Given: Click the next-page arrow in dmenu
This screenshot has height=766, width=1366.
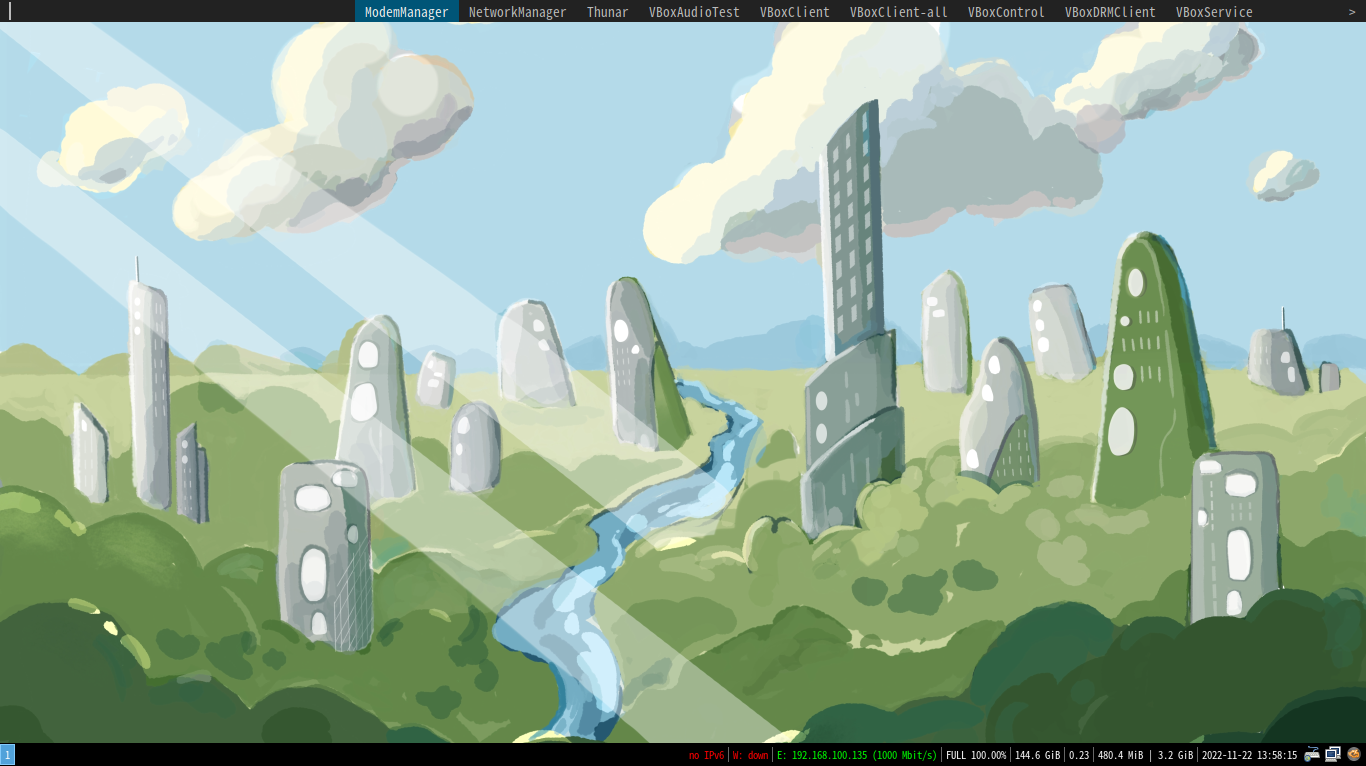Looking at the screenshot, I should (1352, 12).
